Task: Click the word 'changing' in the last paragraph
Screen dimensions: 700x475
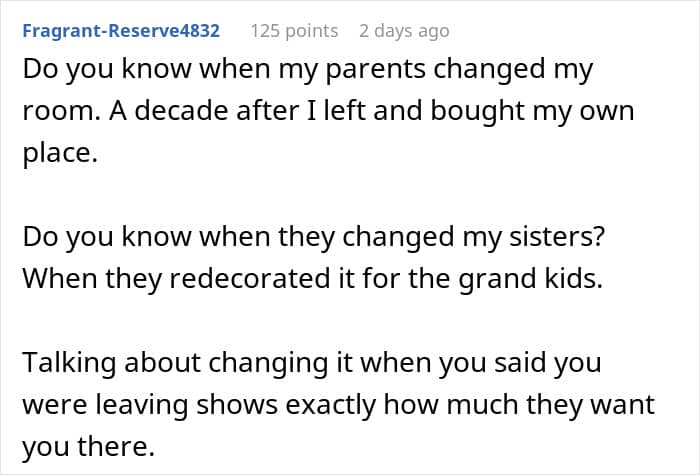Action: (x=268, y=363)
